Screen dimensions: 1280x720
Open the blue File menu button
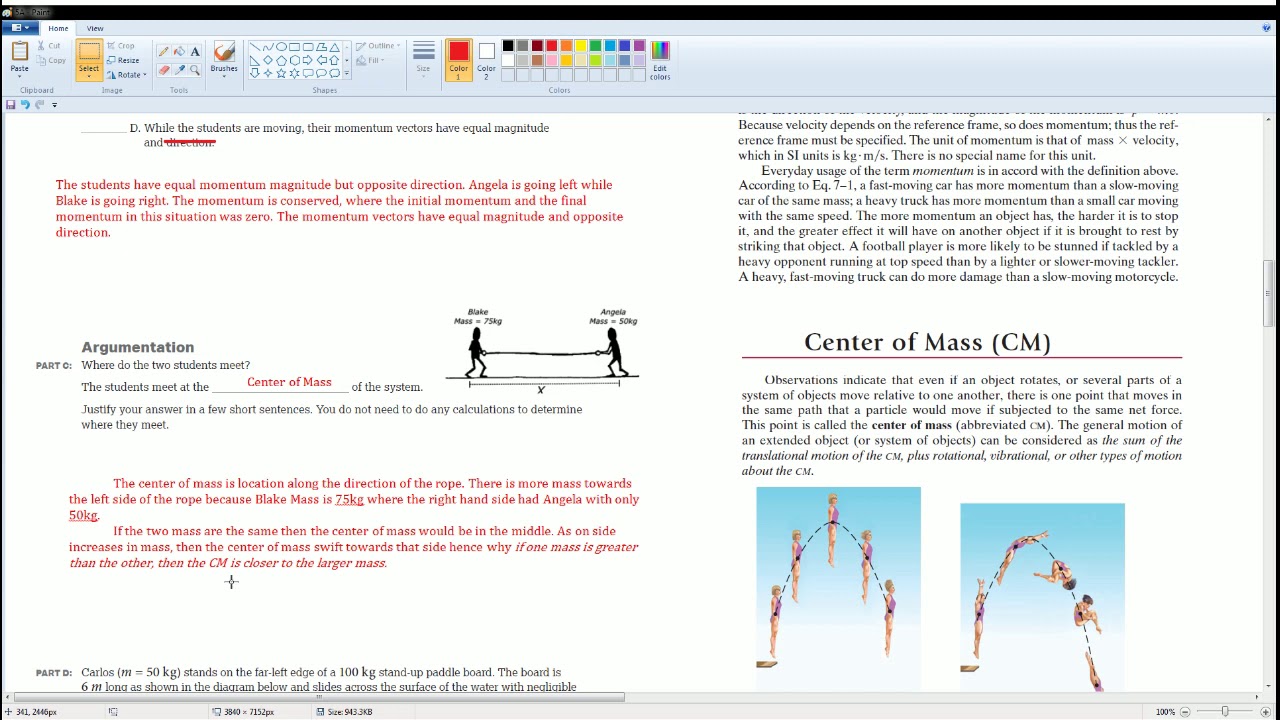tap(19, 28)
